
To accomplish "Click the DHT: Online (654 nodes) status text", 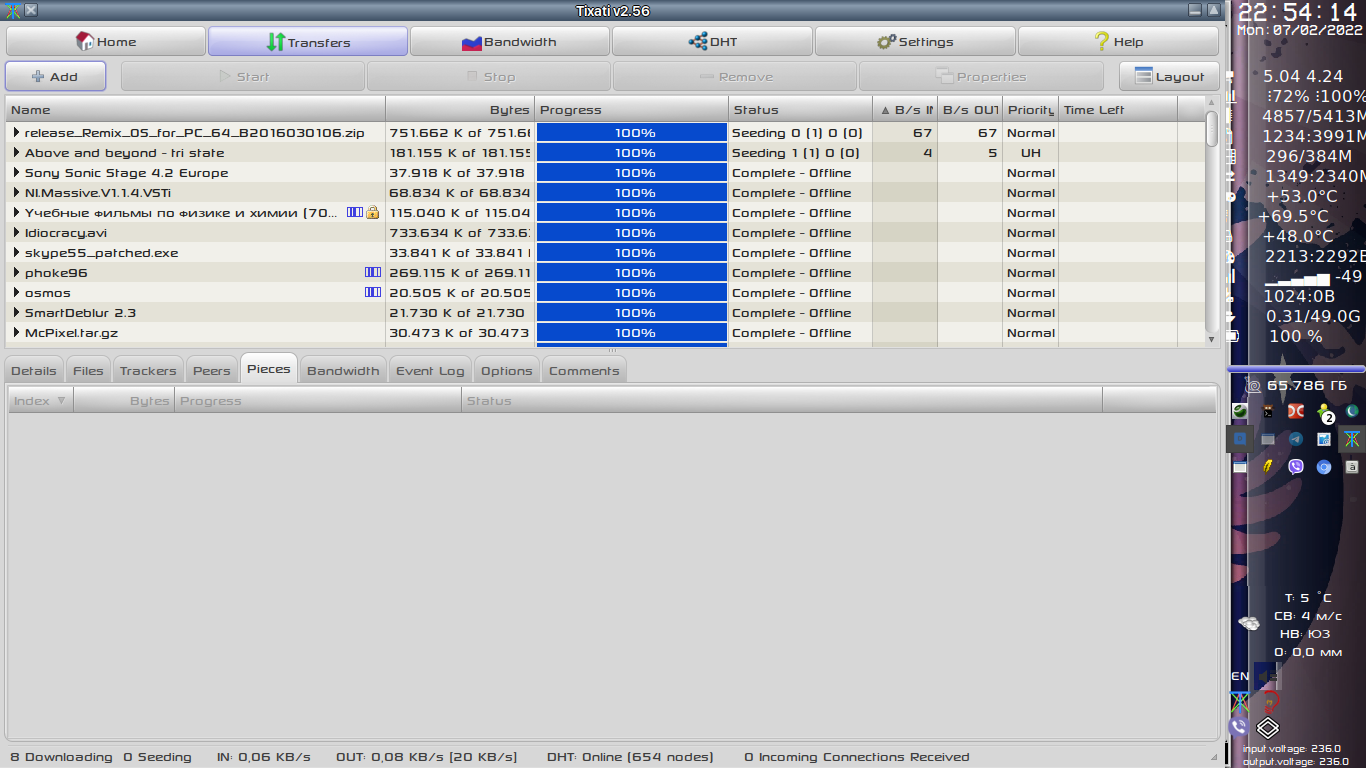I will (x=630, y=757).
